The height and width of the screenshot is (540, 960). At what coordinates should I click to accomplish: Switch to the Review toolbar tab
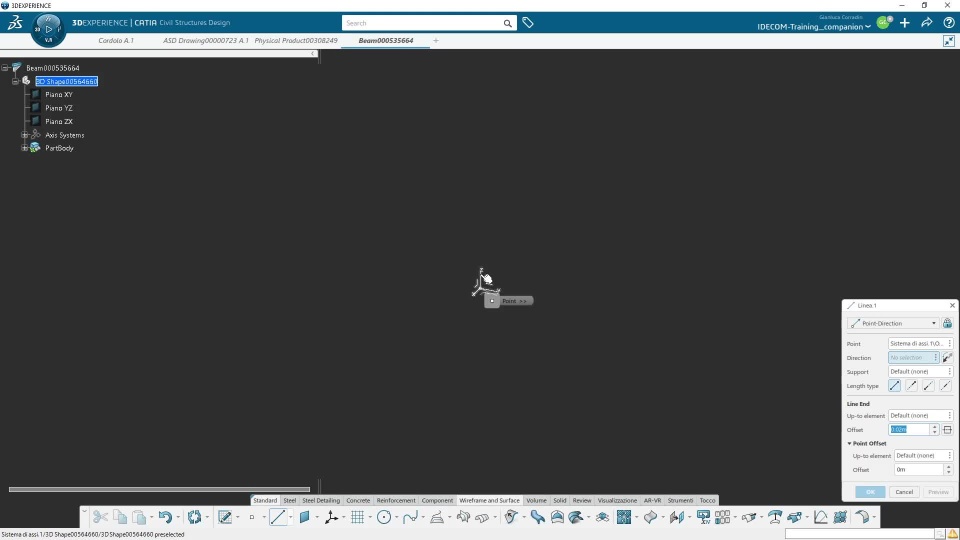(582, 500)
